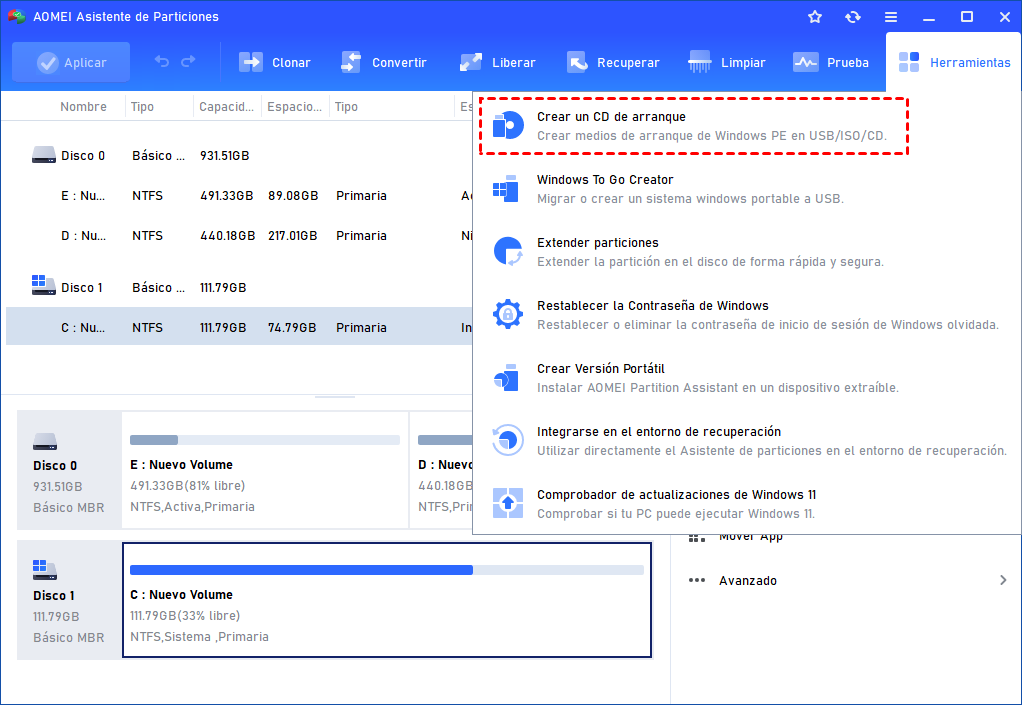Image resolution: width=1022 pixels, height=705 pixels.
Task: Click the Espacio... column header
Action: click(295, 106)
